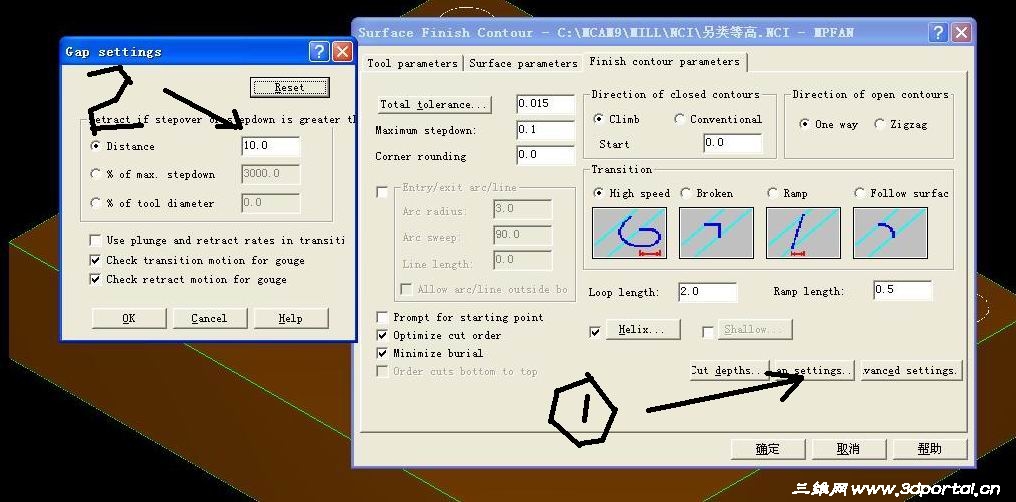Screen dimensions: 1016x502
Task: Switch to Surface parameters tab
Action: pyautogui.click(x=523, y=63)
